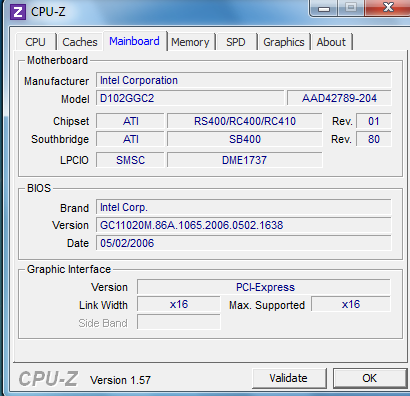This screenshot has width=410, height=396.
Task: Click 'Version 1.57' label at bottom
Action: [120, 380]
